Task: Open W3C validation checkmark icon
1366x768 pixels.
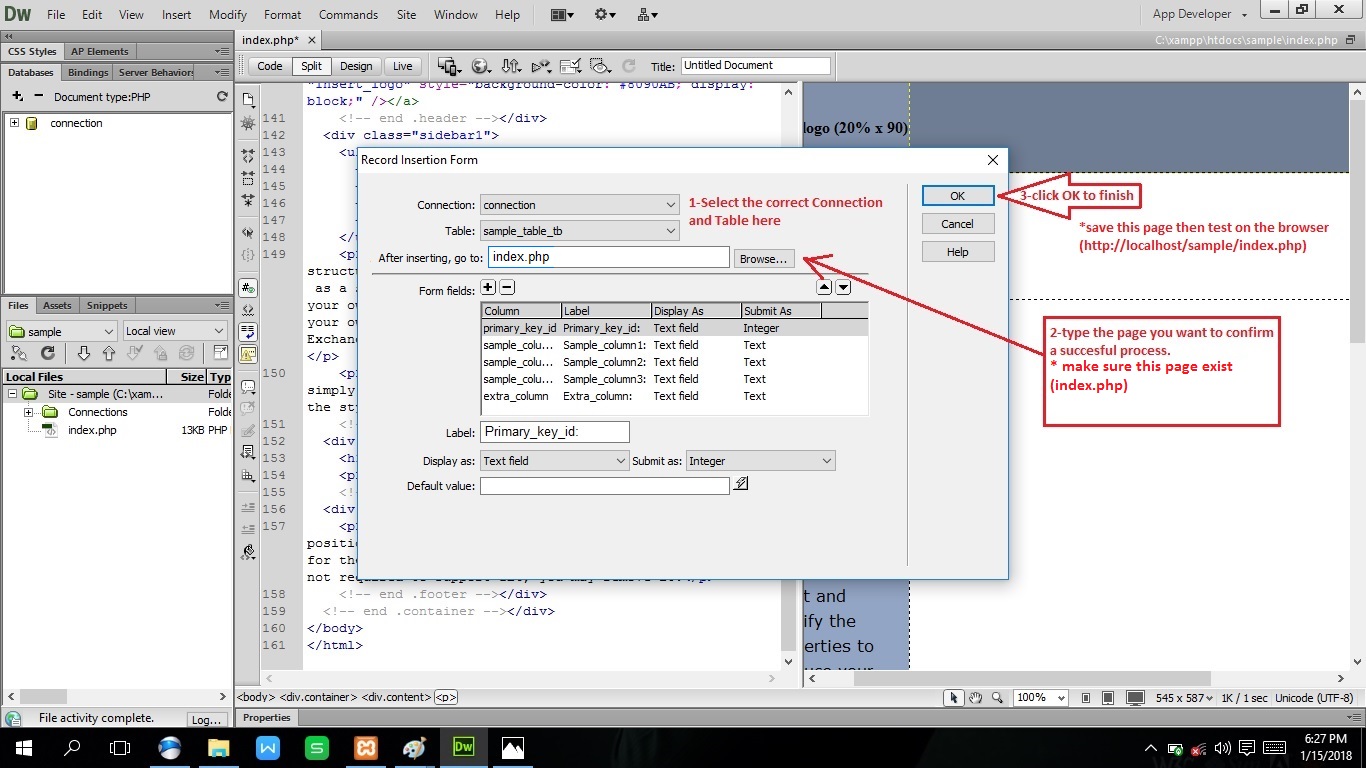Action: pos(571,66)
